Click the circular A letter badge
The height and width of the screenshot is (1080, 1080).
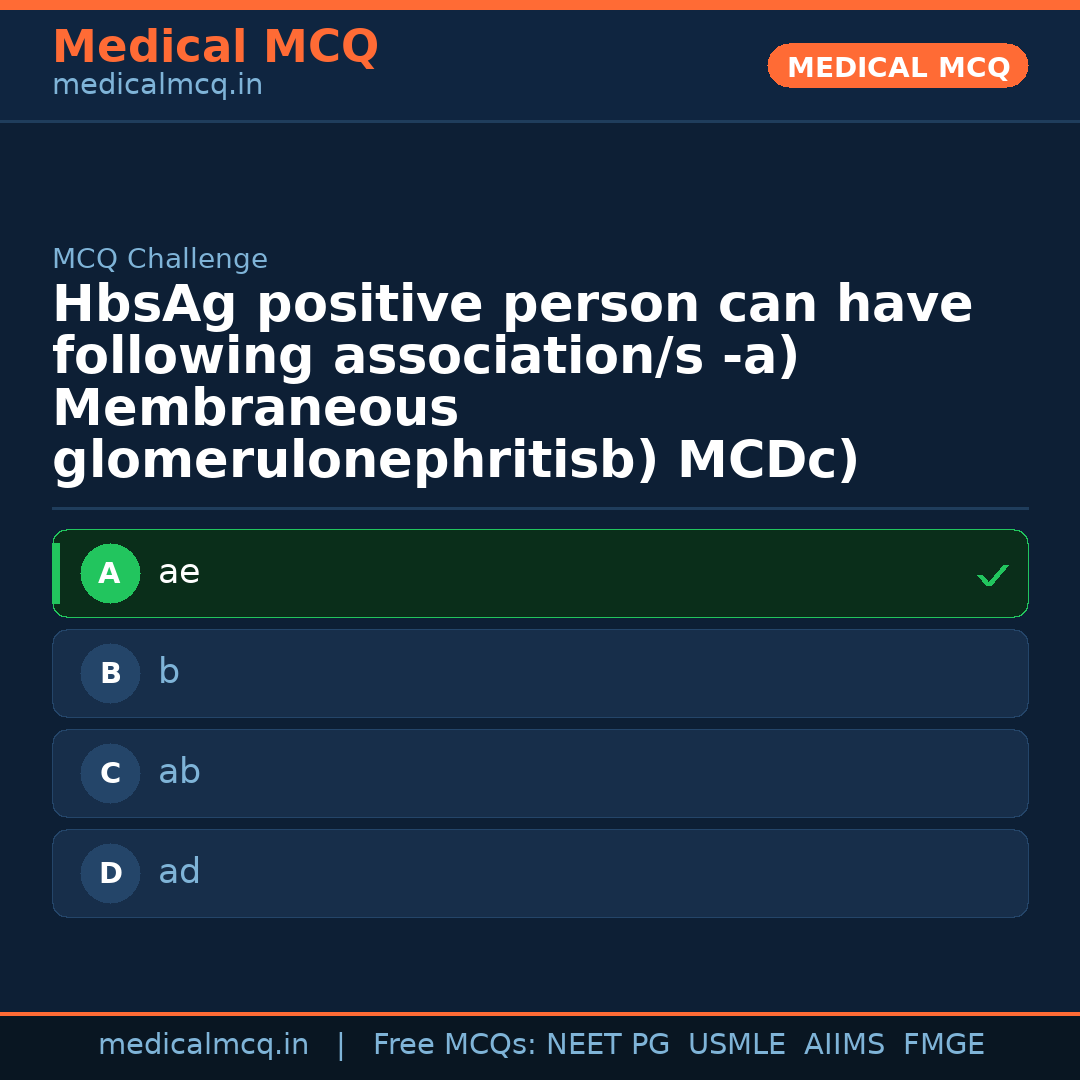coord(110,573)
